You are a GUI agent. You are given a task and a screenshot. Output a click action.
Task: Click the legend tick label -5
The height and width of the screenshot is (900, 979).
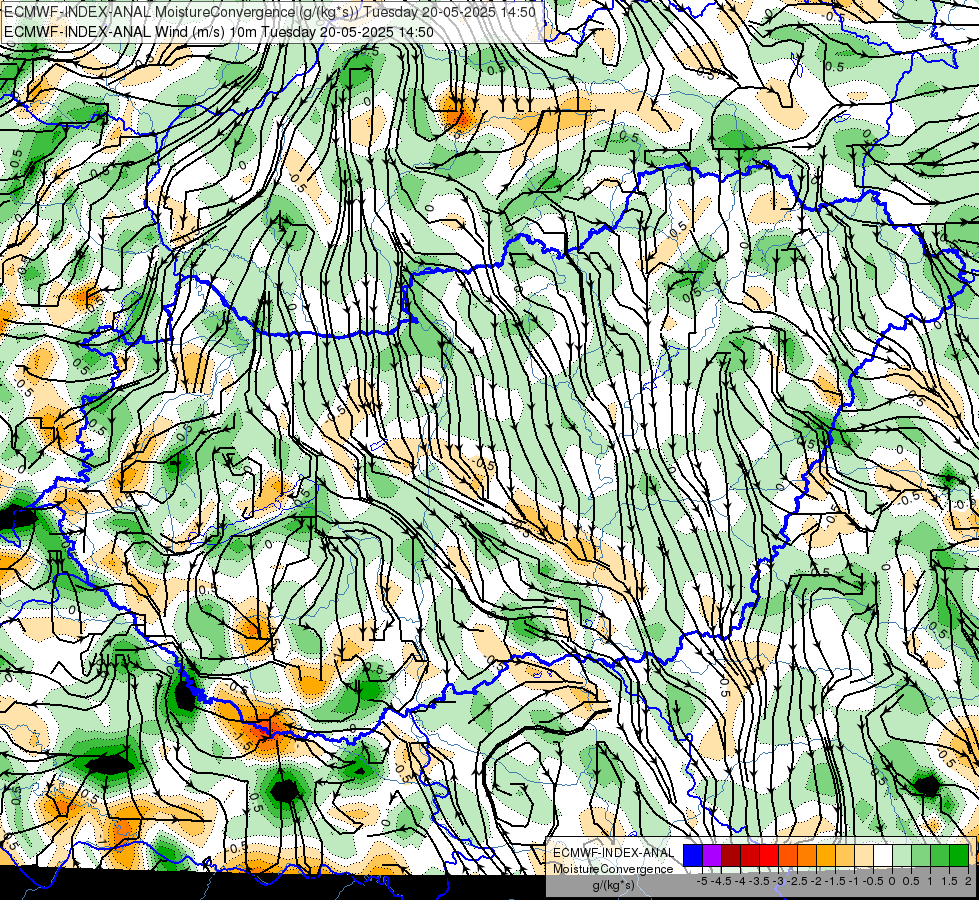coord(702,881)
